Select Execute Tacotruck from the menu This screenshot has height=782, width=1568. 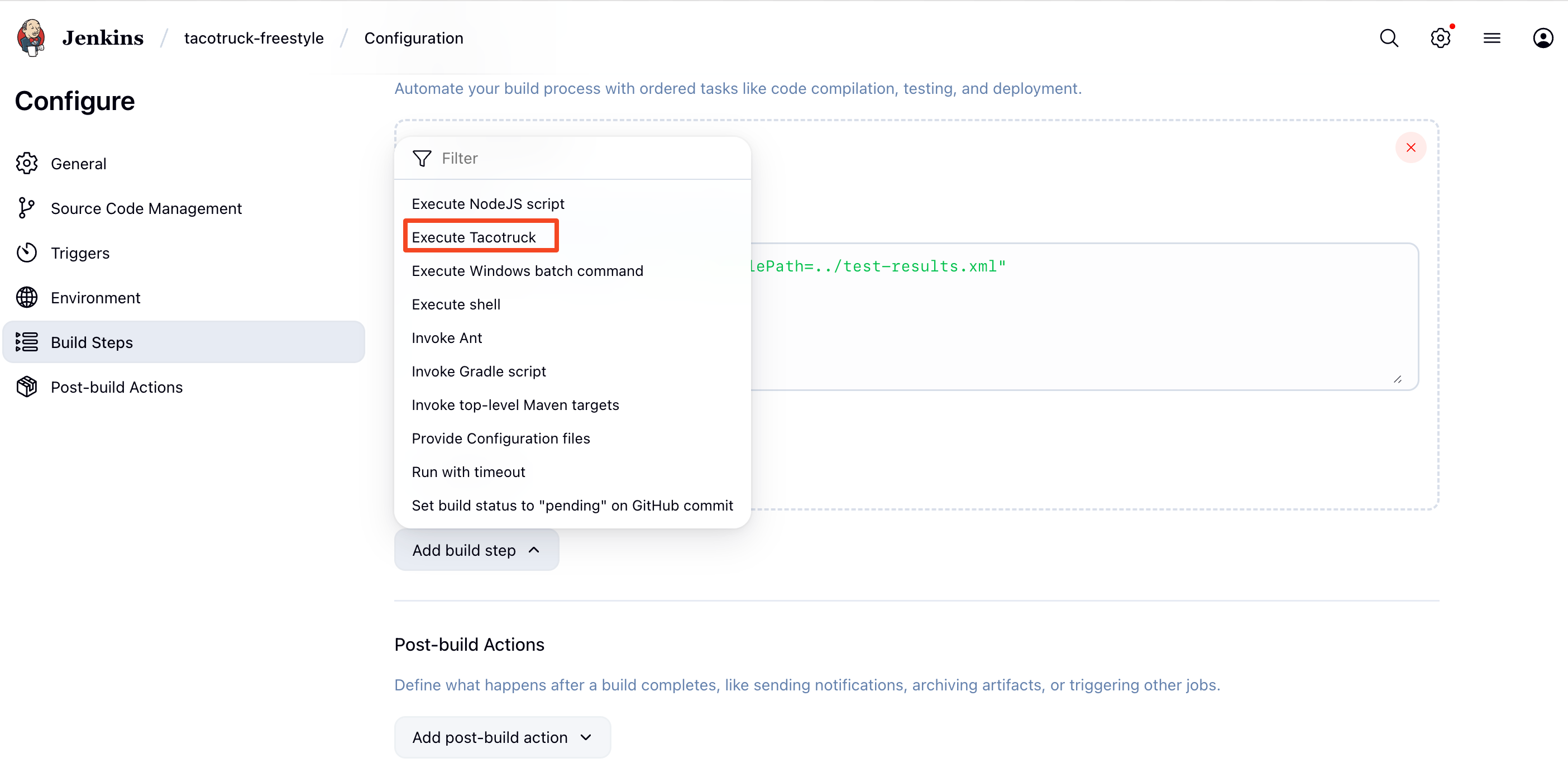point(474,237)
